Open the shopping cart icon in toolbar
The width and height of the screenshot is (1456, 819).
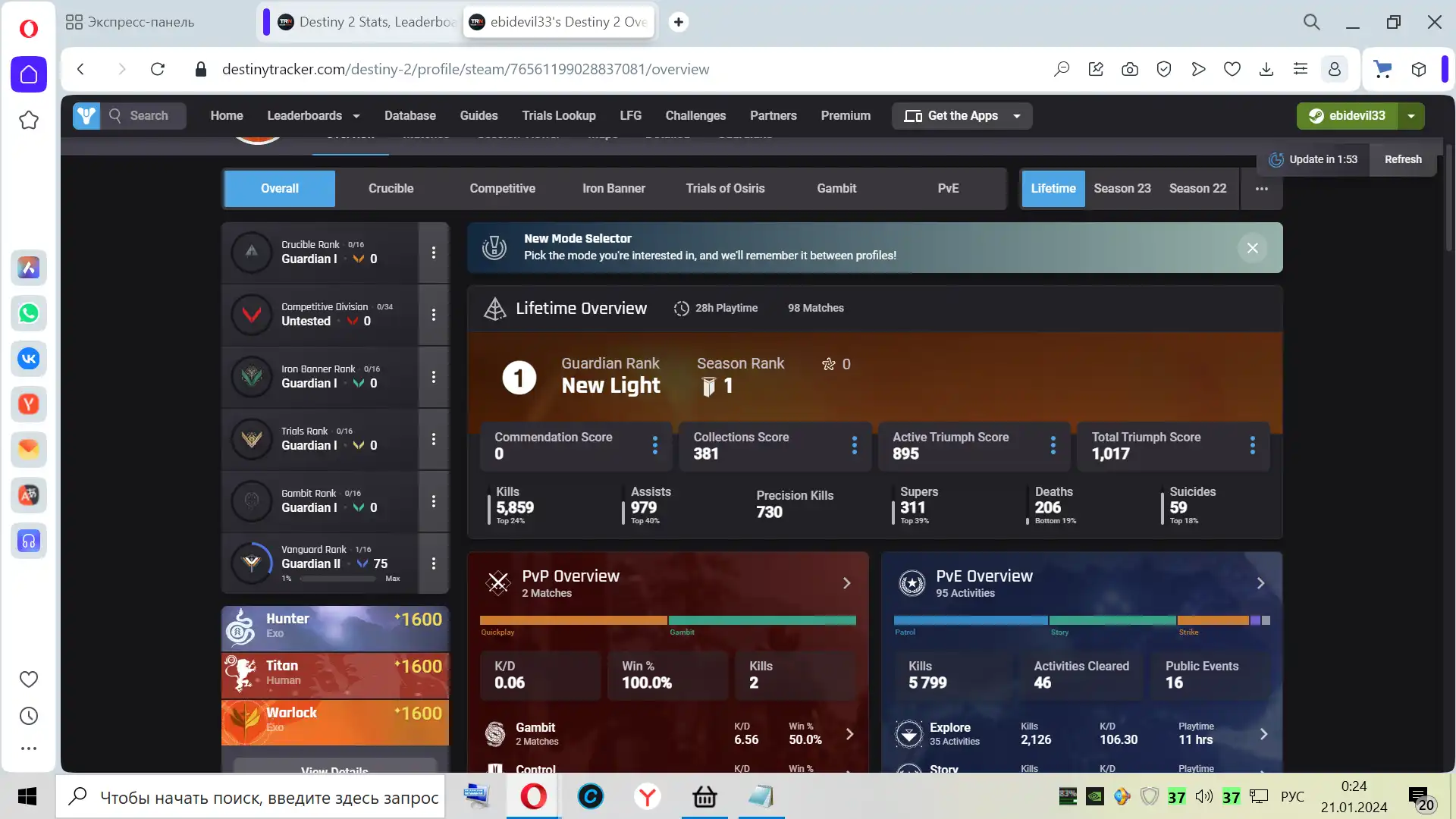[x=1383, y=69]
